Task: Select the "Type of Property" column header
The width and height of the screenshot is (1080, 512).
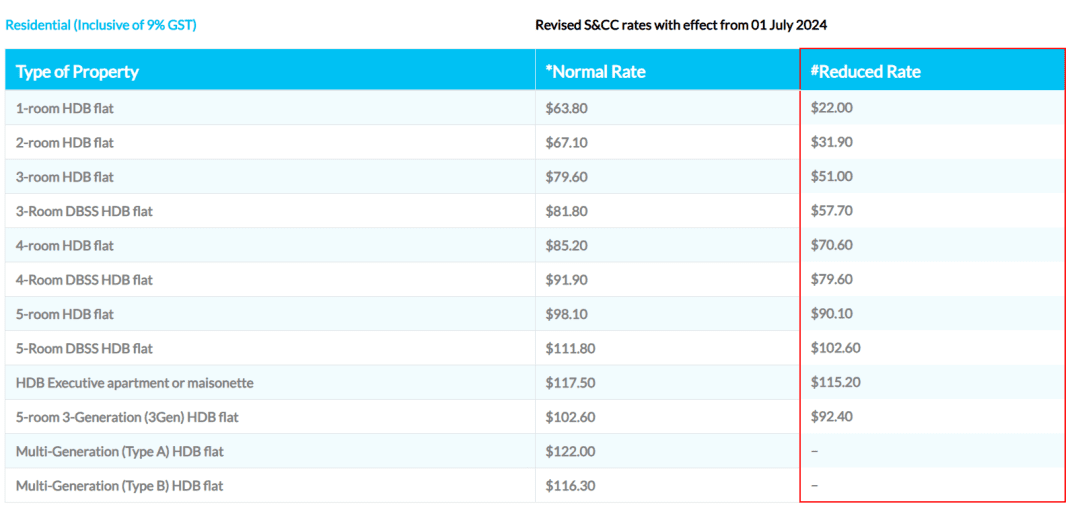Action: coord(77,72)
